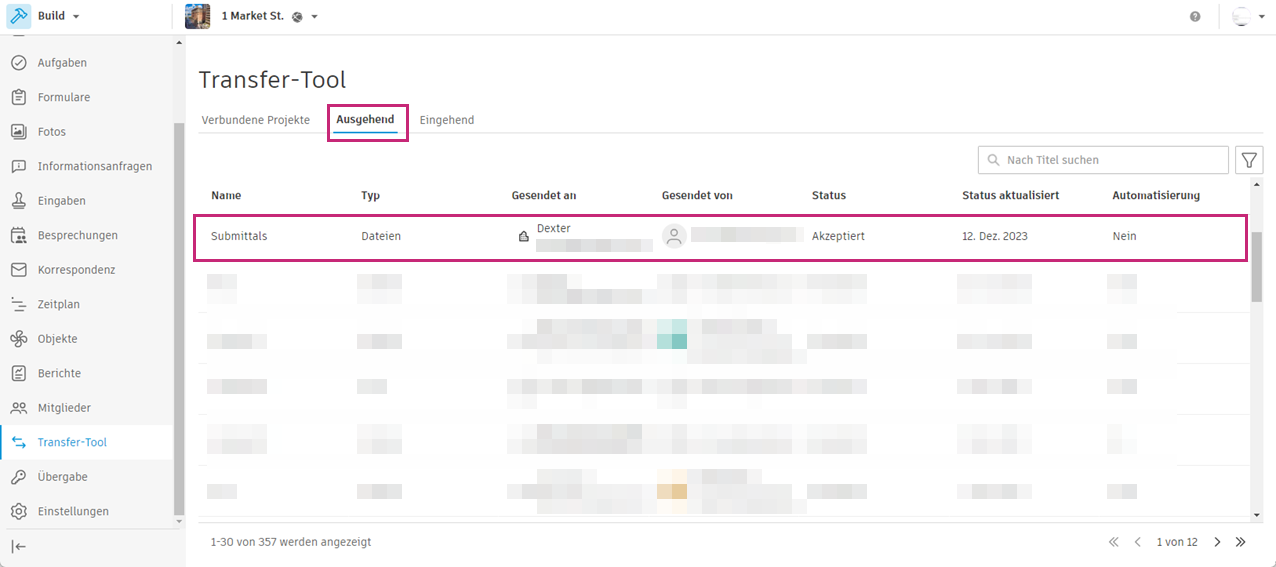Viewport: 1276px width, 567px height.
Task: Go to next page arrow
Action: click(x=1217, y=542)
